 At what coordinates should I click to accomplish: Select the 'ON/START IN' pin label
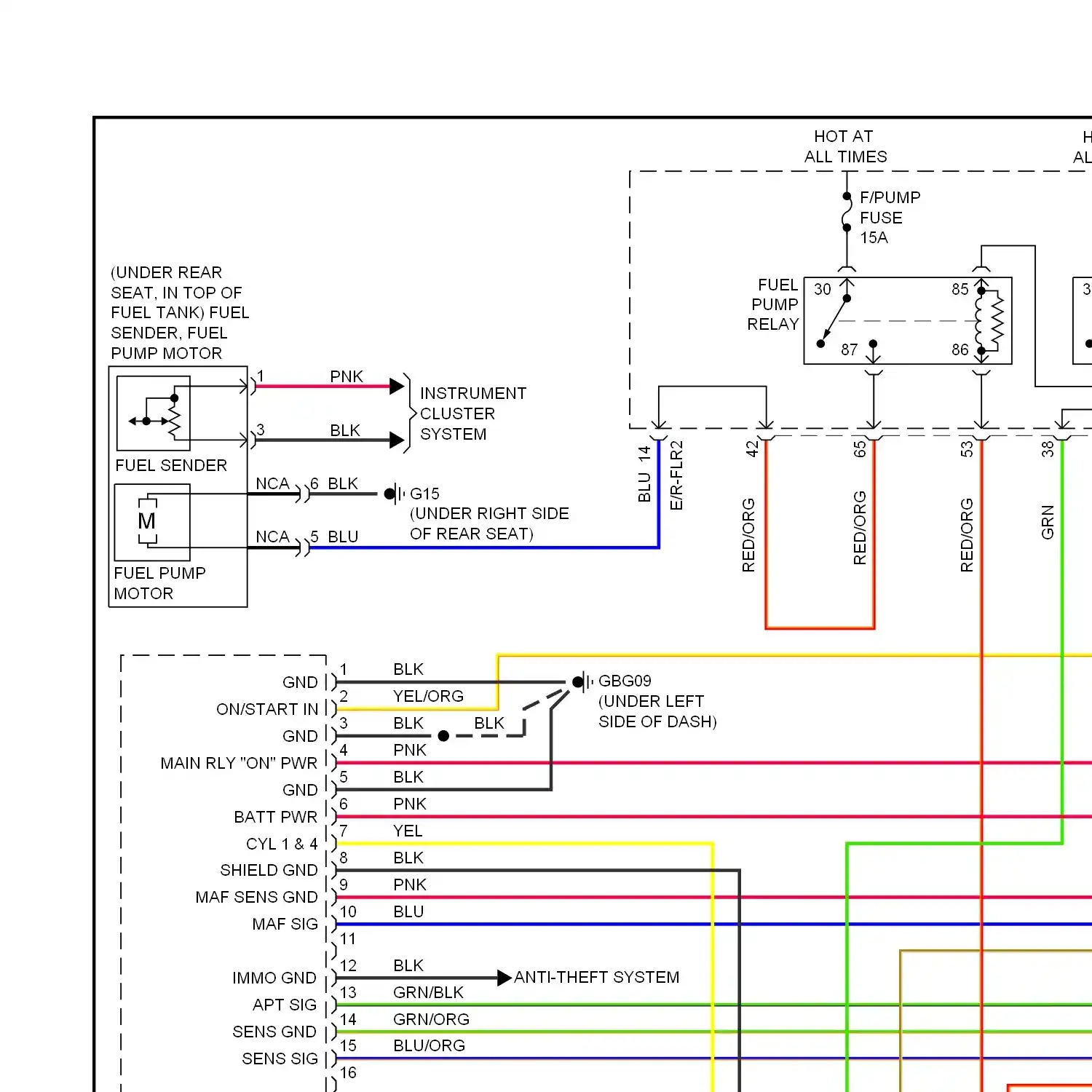tap(267, 709)
